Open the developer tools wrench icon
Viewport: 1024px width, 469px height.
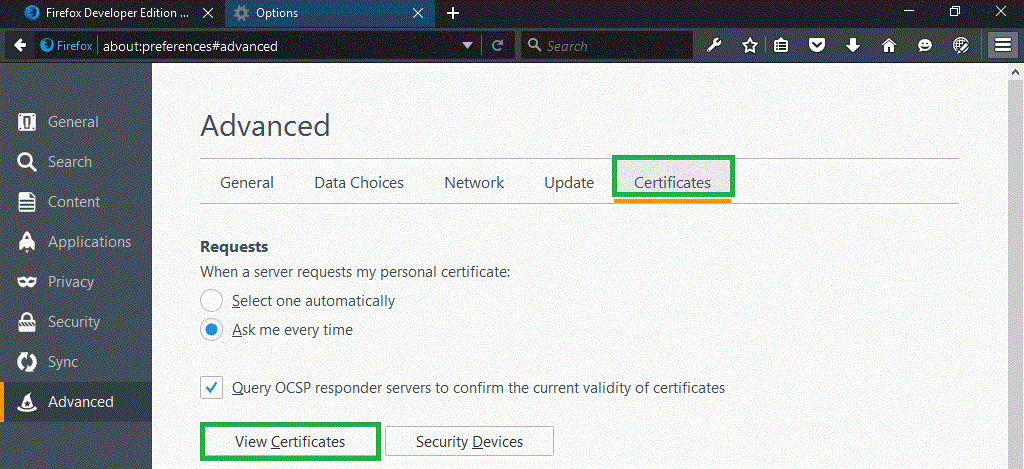coord(714,45)
